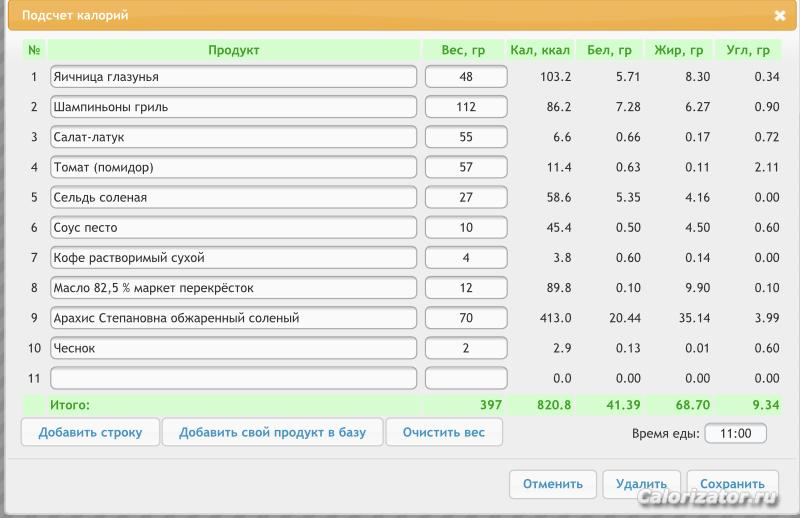The width and height of the screenshot is (800, 518).
Task: Select the Время еды time field
Action: click(x=735, y=433)
